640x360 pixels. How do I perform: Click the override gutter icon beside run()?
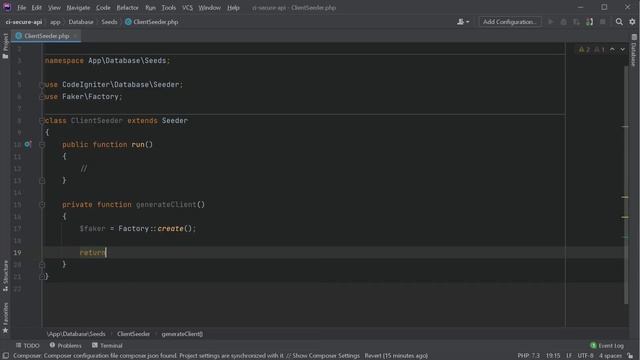click(27, 144)
